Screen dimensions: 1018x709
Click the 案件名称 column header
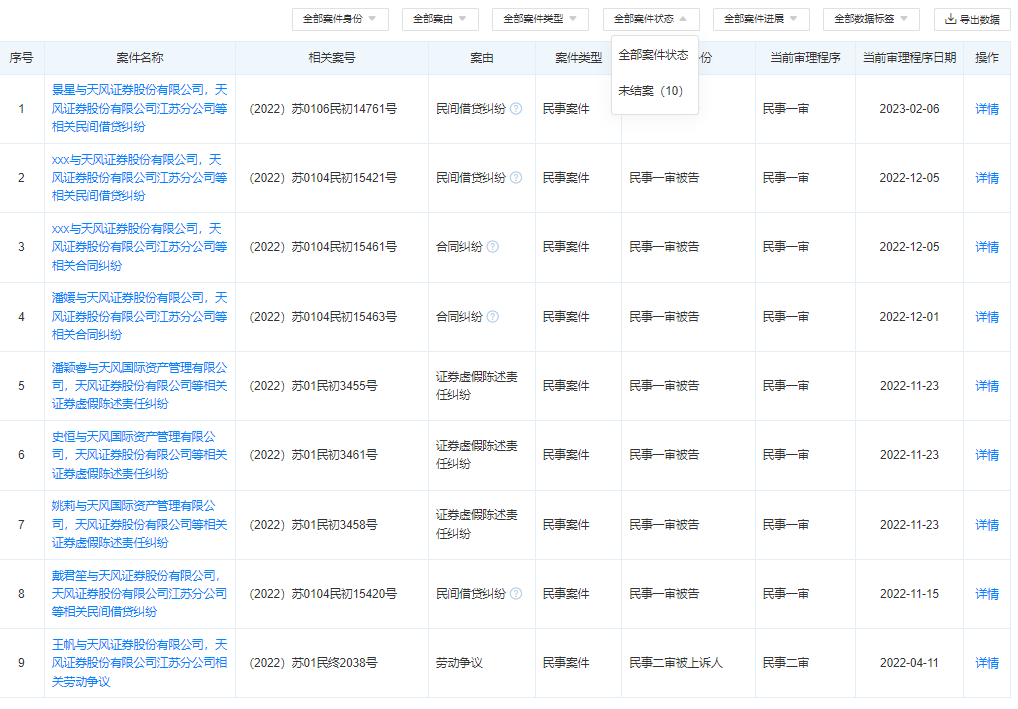click(140, 58)
